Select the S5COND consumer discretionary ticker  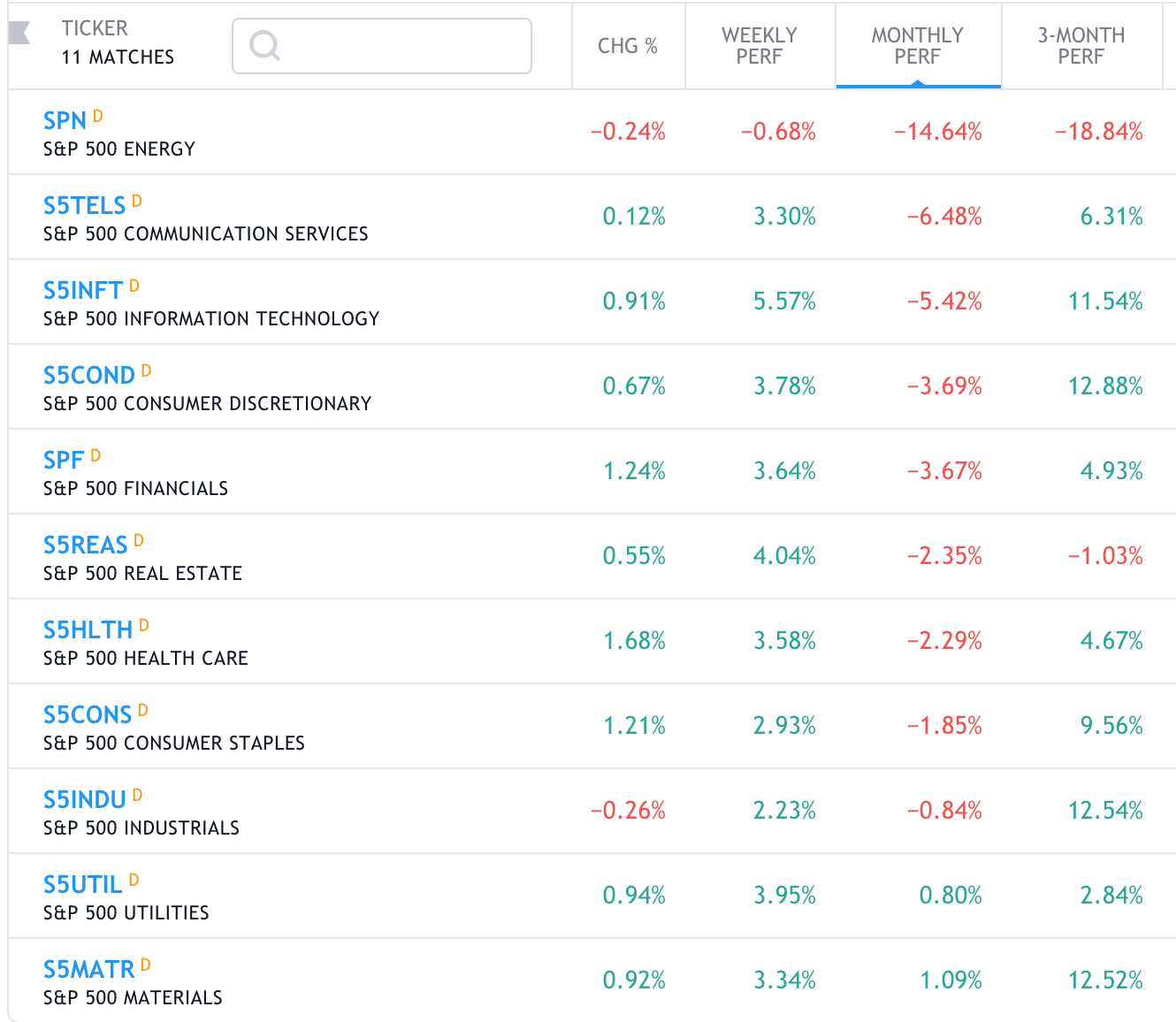(x=88, y=376)
